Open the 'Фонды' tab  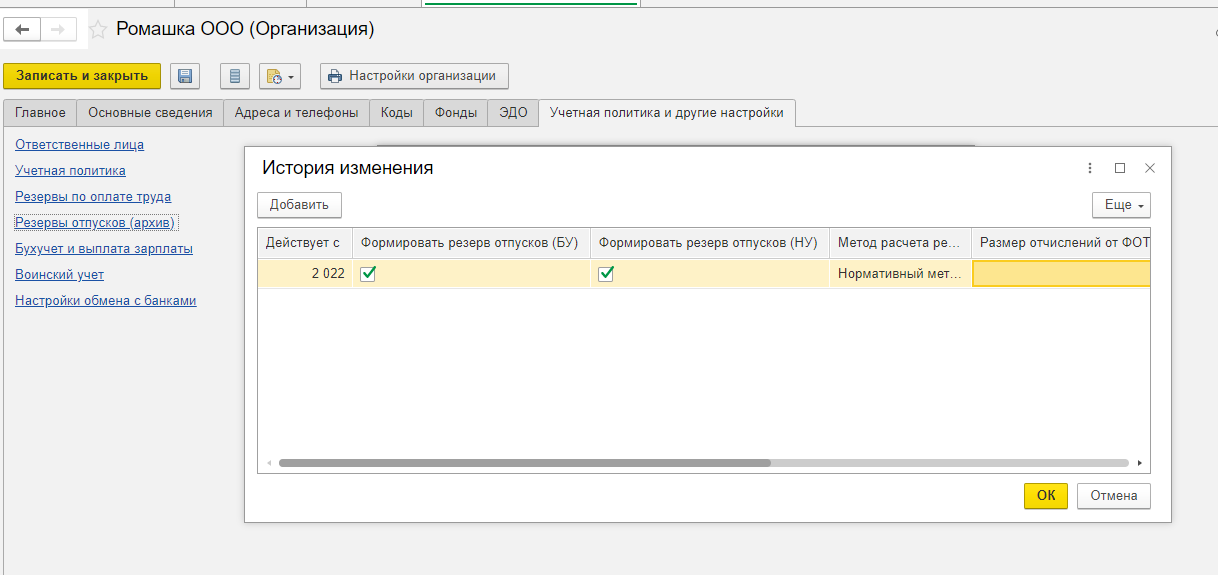pos(456,113)
